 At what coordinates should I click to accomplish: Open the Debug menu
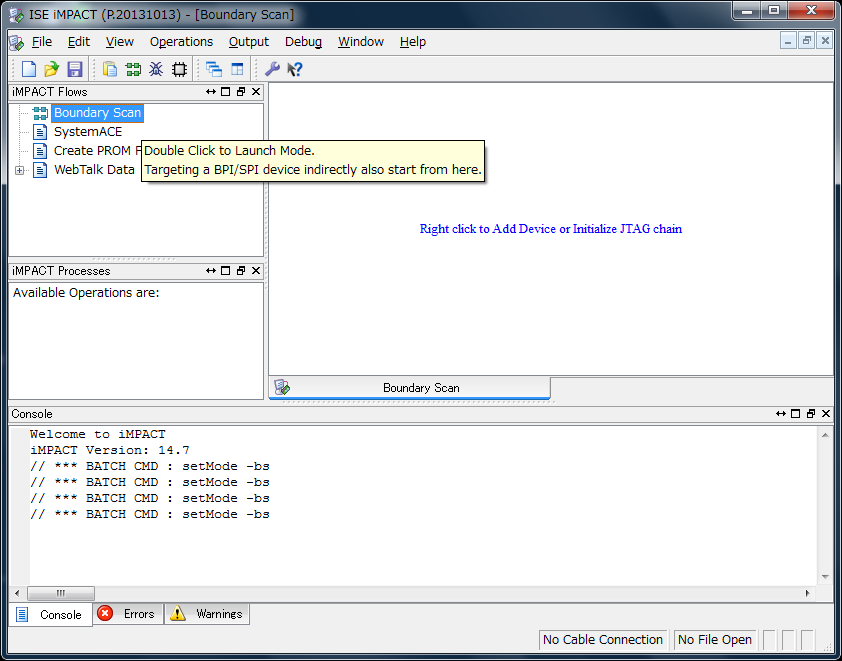coord(303,42)
